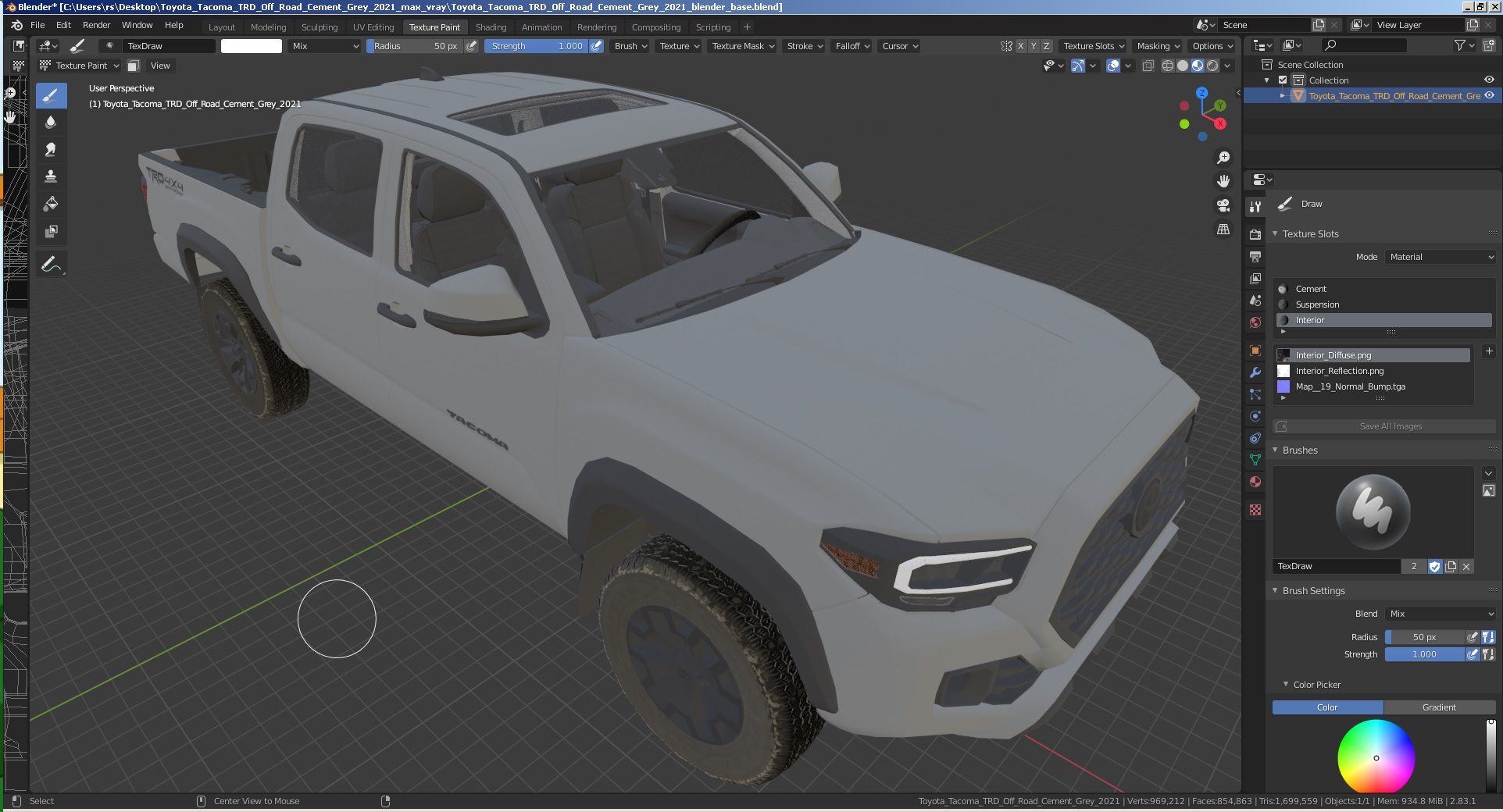Open Object Constraints properties tab
The height and width of the screenshot is (812, 1503).
pyautogui.click(x=1255, y=438)
